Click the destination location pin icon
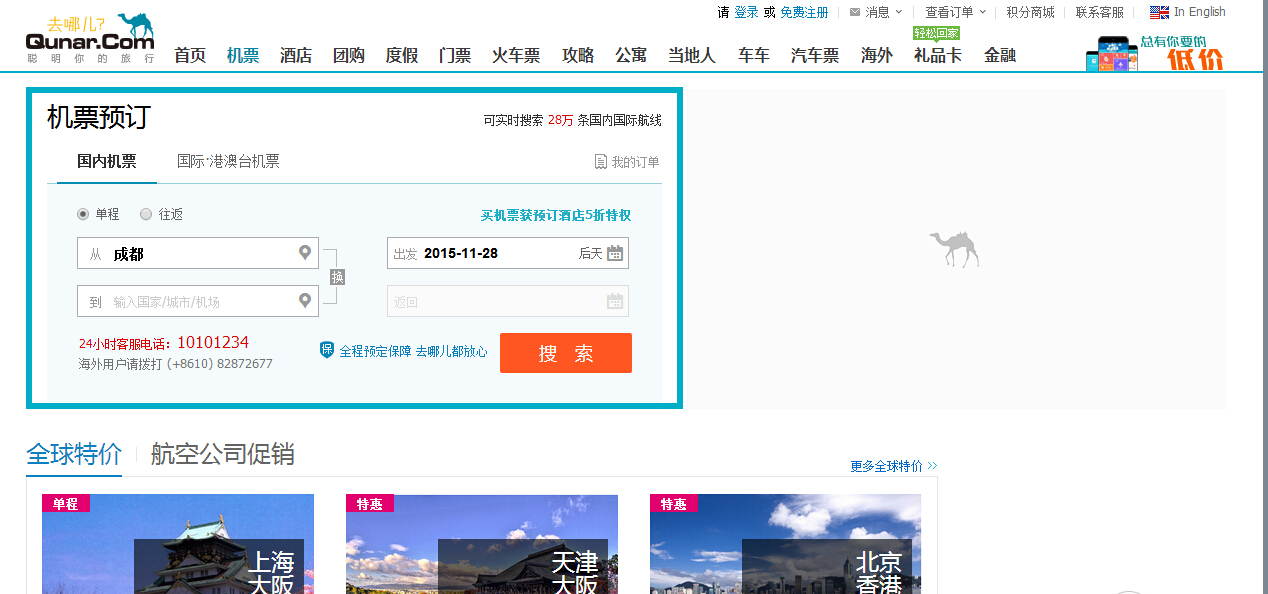The height and width of the screenshot is (594, 1268). pyautogui.click(x=305, y=300)
